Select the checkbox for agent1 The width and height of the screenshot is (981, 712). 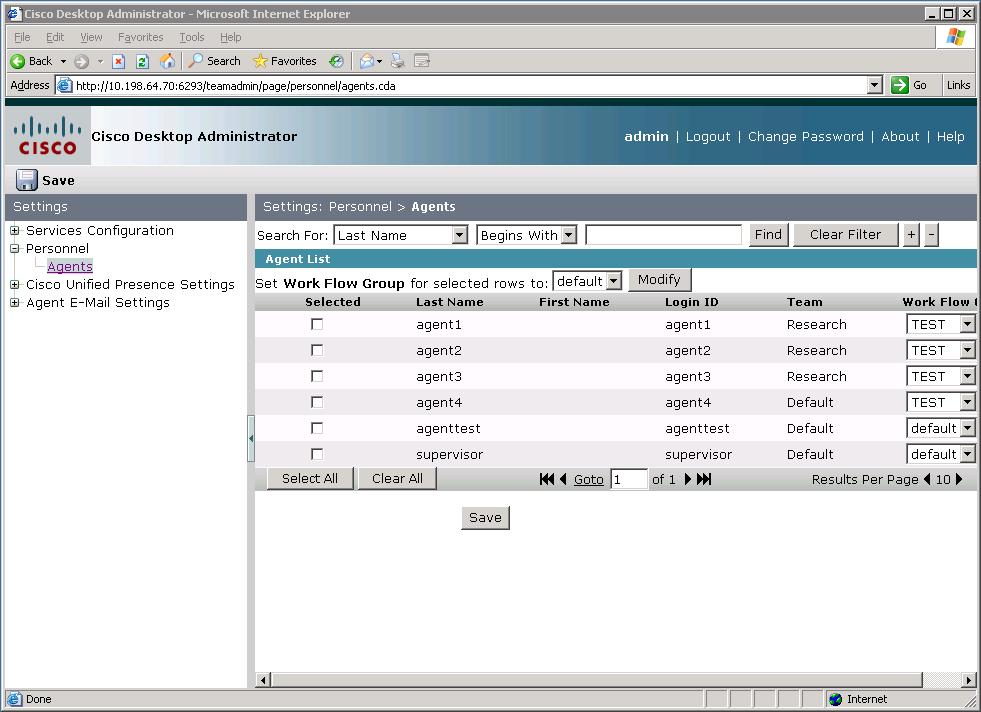[x=317, y=324]
